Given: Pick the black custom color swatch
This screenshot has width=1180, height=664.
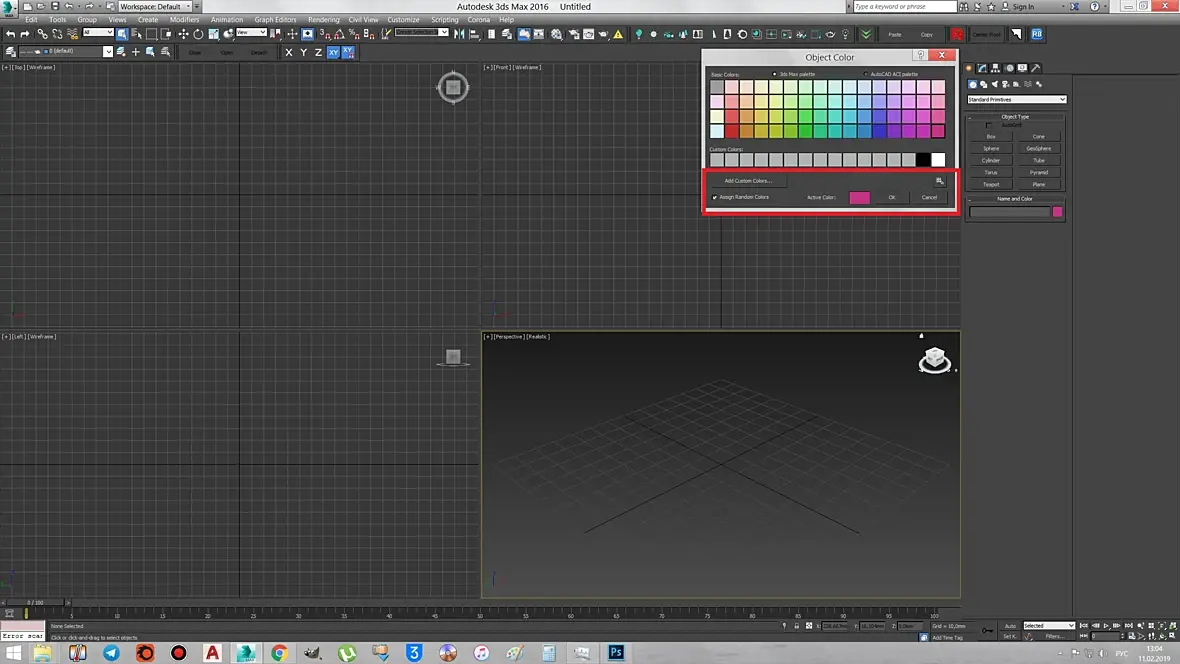Looking at the screenshot, I should [x=923, y=160].
